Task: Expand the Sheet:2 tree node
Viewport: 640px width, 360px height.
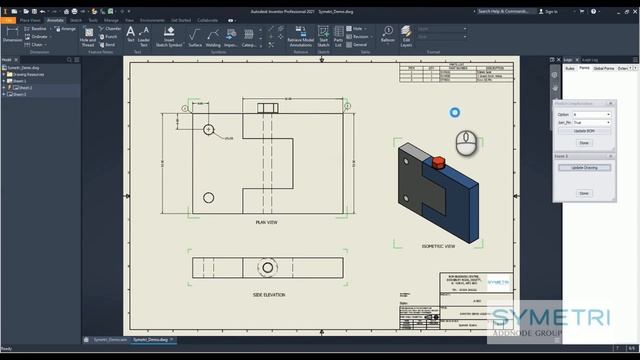Action: [4, 88]
